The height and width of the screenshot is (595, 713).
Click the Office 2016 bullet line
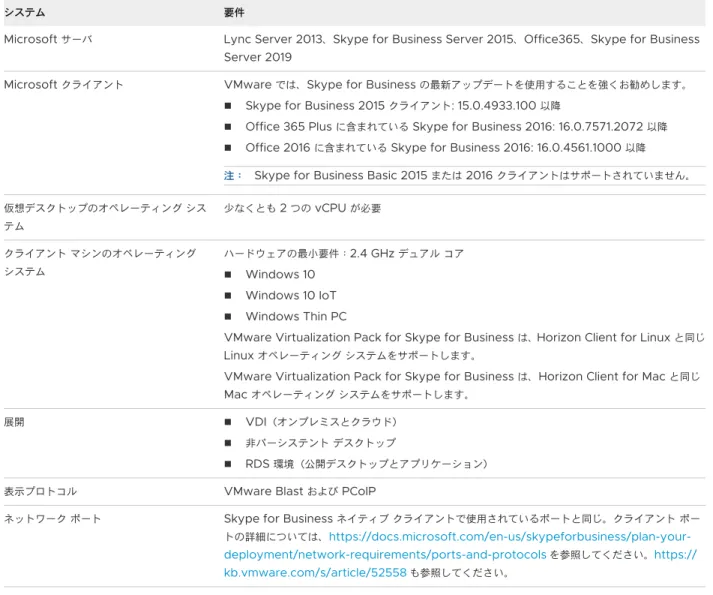tap(445, 147)
